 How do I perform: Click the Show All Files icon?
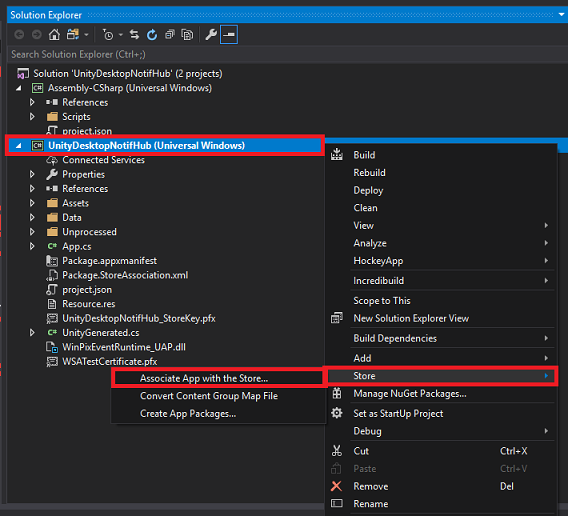pyautogui.click(x=187, y=35)
